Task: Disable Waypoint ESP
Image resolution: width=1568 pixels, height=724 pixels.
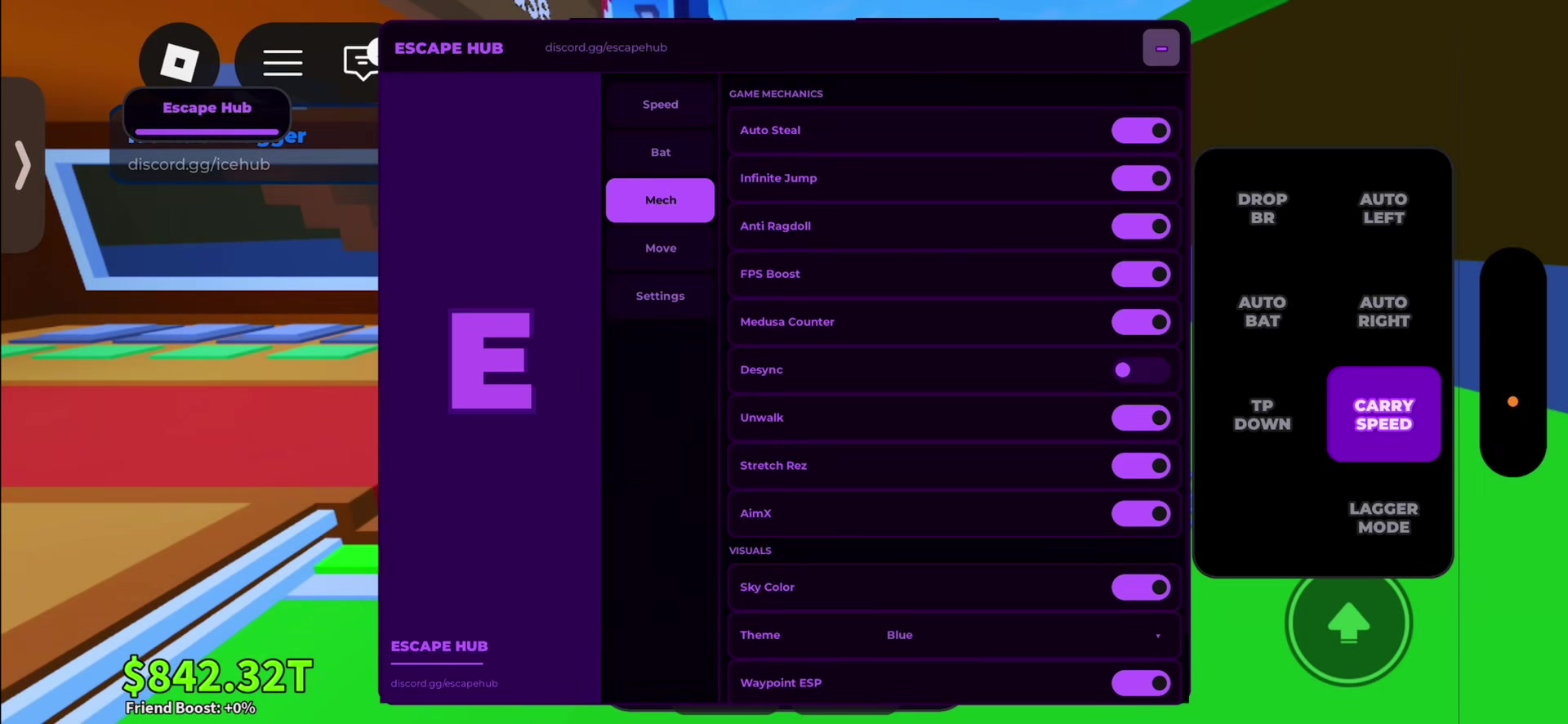Action: pos(1141,683)
